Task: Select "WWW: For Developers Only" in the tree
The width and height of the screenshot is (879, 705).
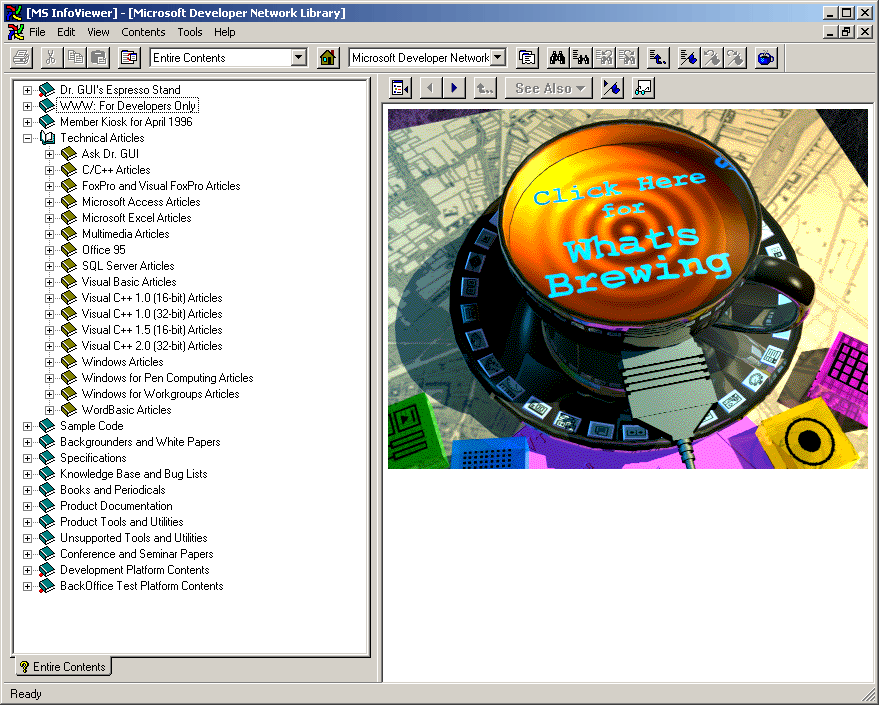Action: point(128,106)
